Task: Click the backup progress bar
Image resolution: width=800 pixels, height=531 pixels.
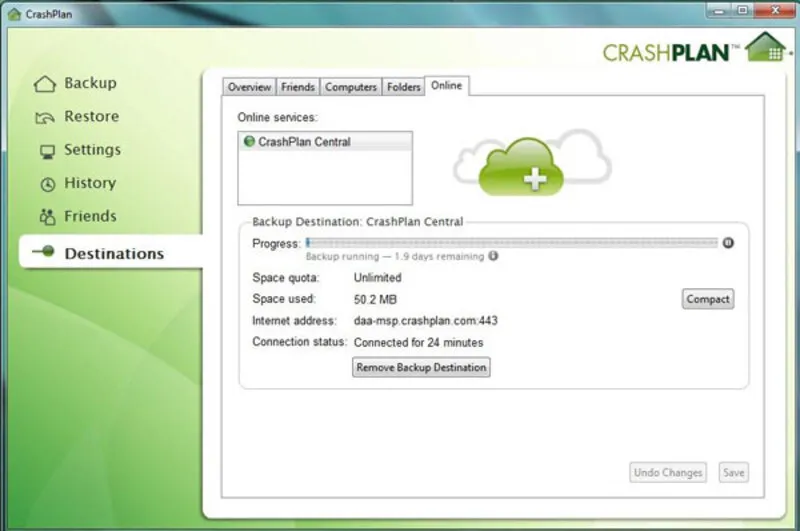Action: 512,243
